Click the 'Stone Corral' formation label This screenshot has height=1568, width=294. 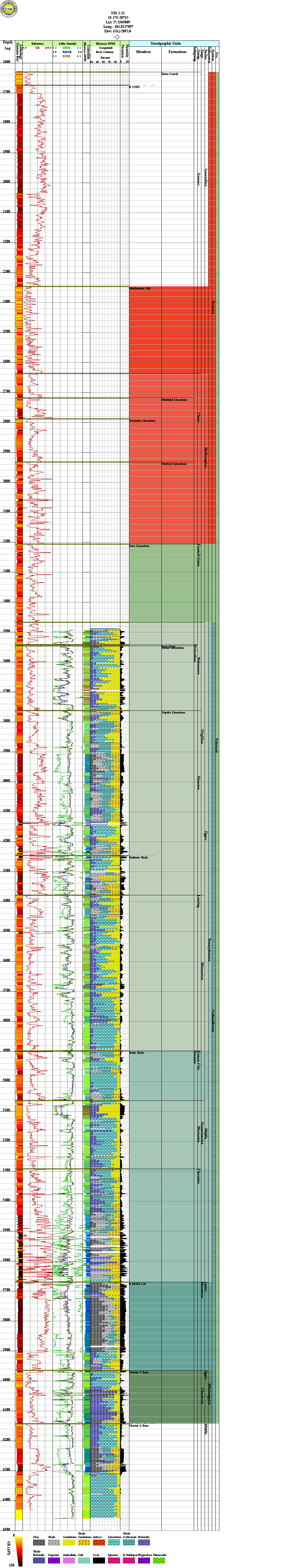169,74
